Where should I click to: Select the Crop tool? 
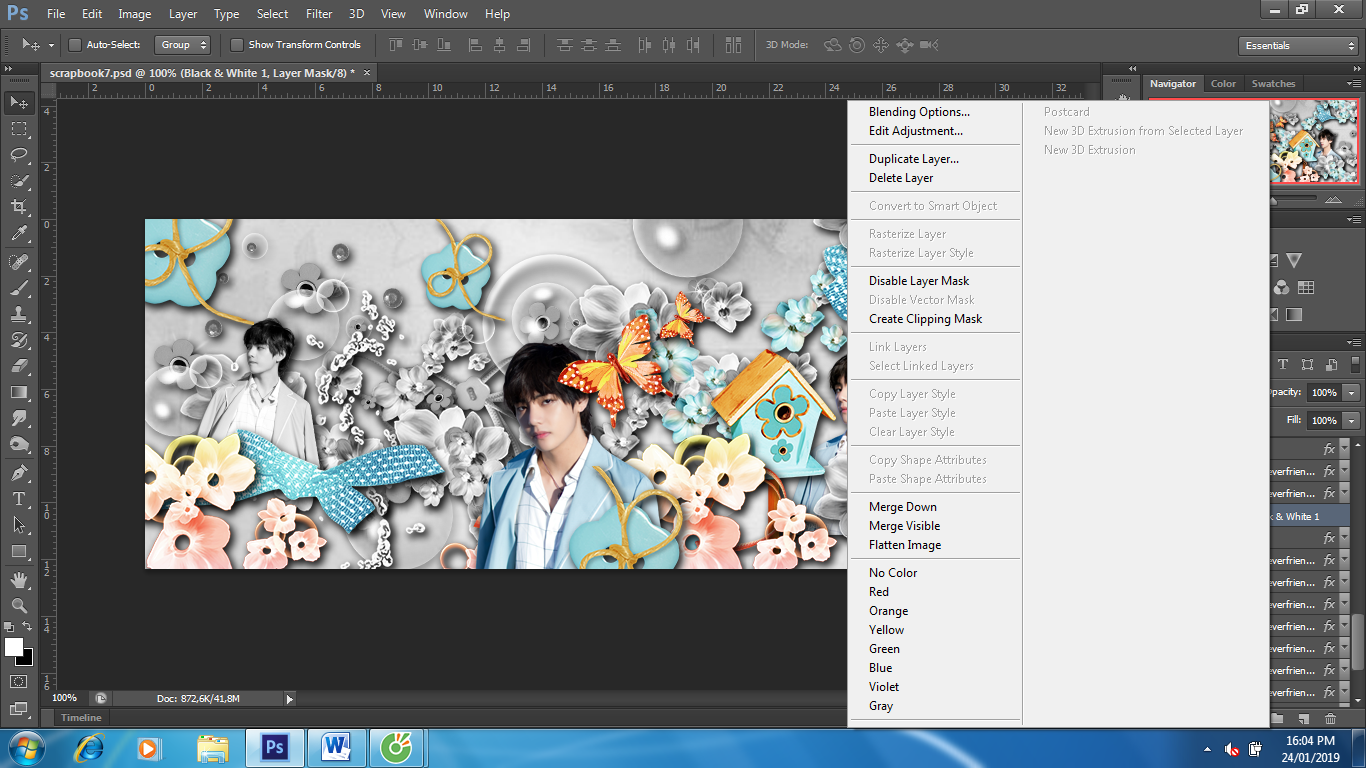click(19, 207)
